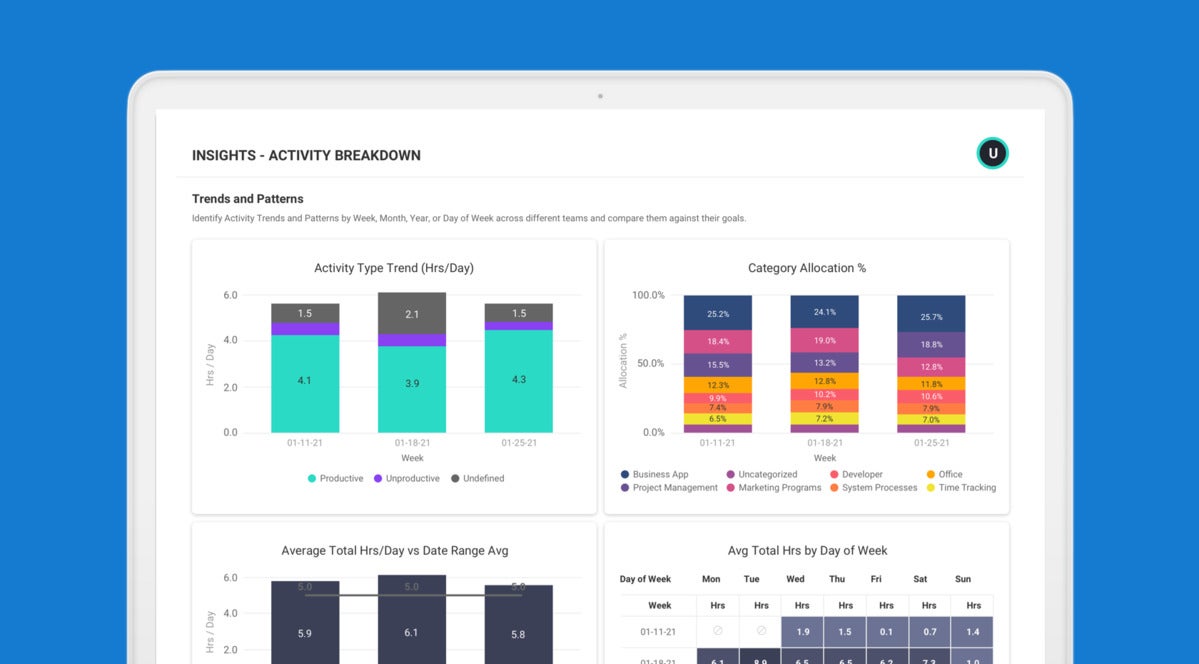Click the 1.9 Wednesday hours cell
The height and width of the screenshot is (664, 1199).
pos(802,632)
